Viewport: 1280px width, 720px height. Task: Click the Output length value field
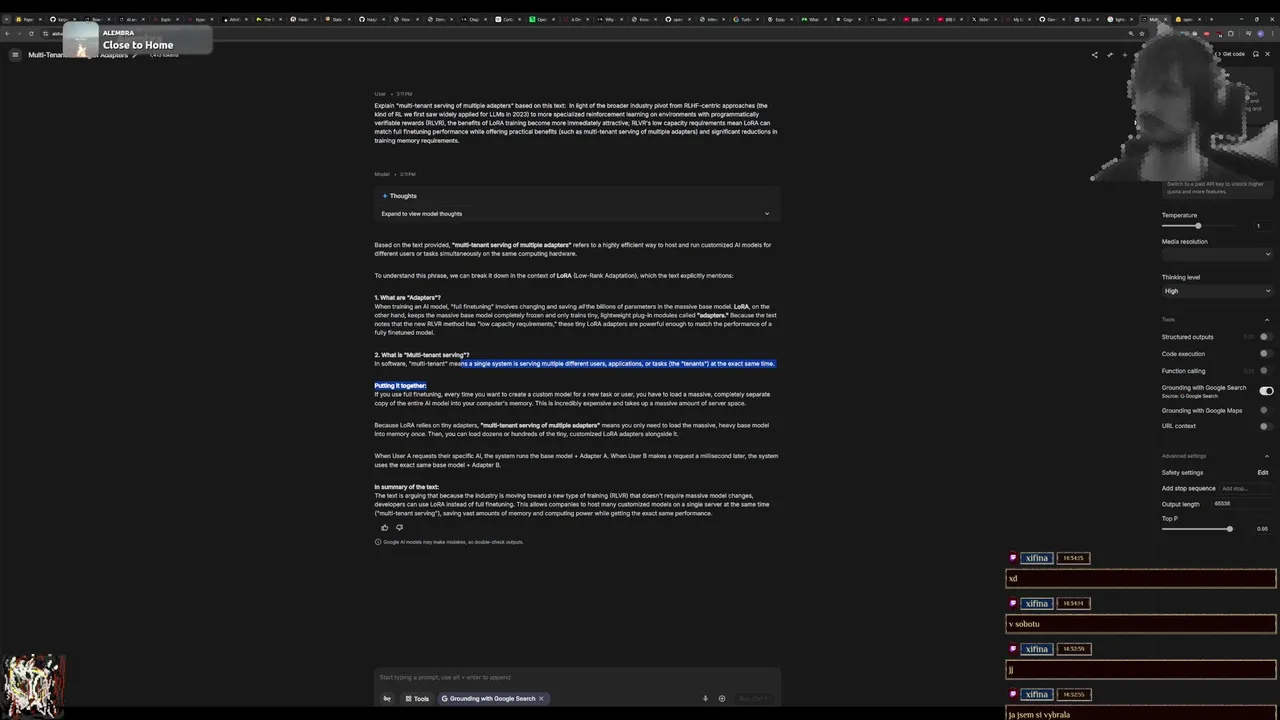(1240, 504)
